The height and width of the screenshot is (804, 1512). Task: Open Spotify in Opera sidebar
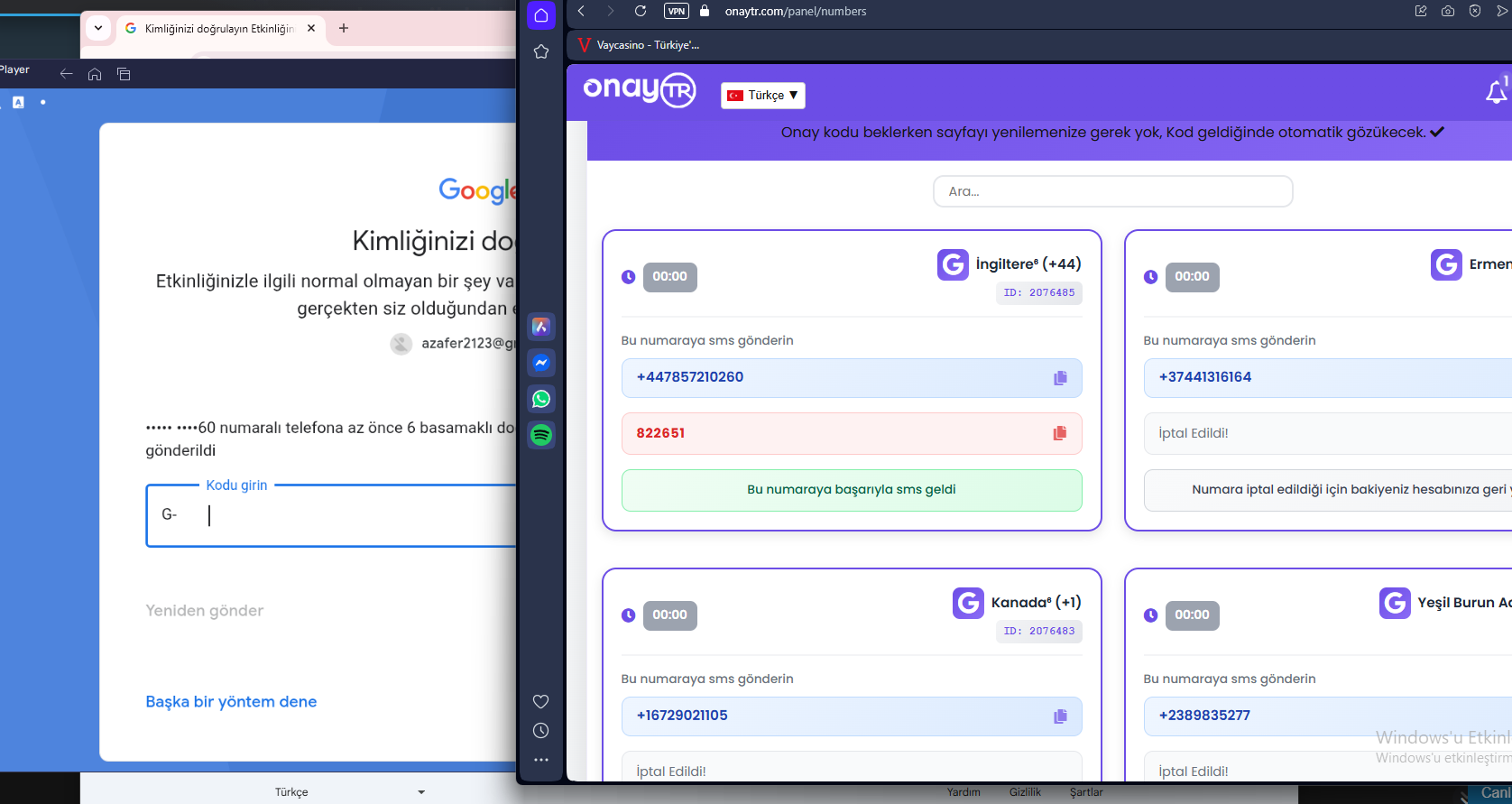point(541,435)
